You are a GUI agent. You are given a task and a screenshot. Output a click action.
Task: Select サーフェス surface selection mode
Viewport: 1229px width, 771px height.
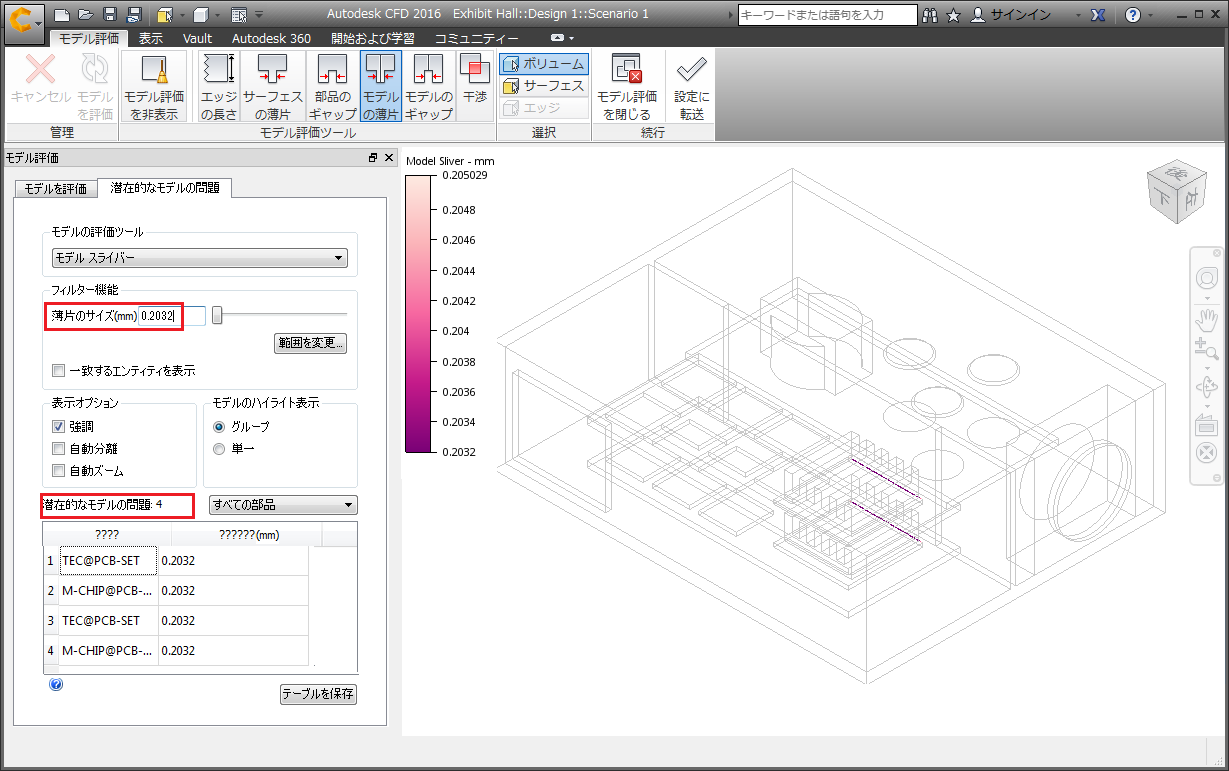(544, 86)
